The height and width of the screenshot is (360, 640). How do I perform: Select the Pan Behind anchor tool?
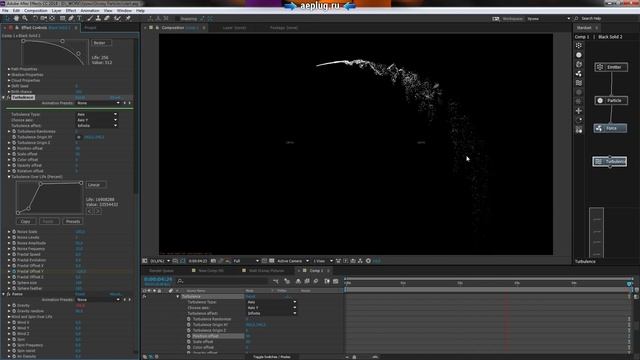[52, 18]
